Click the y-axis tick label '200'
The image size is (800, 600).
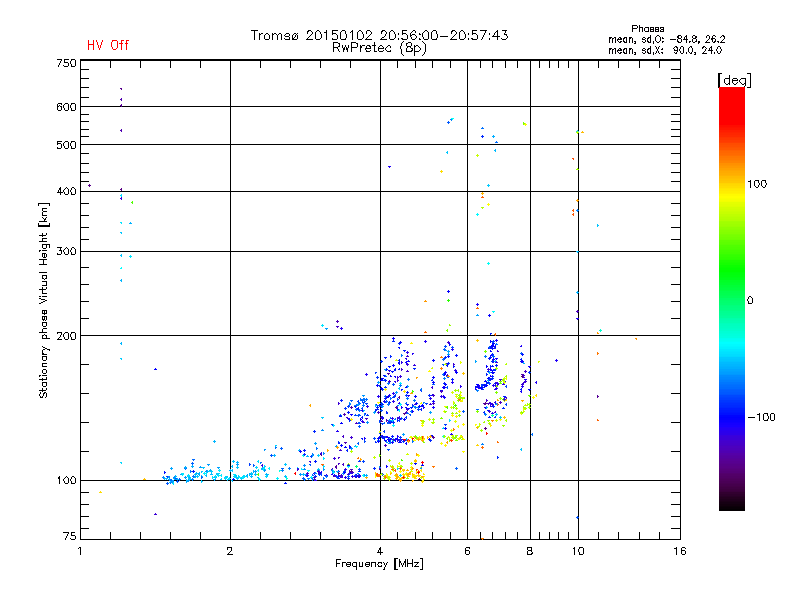click(x=66, y=336)
